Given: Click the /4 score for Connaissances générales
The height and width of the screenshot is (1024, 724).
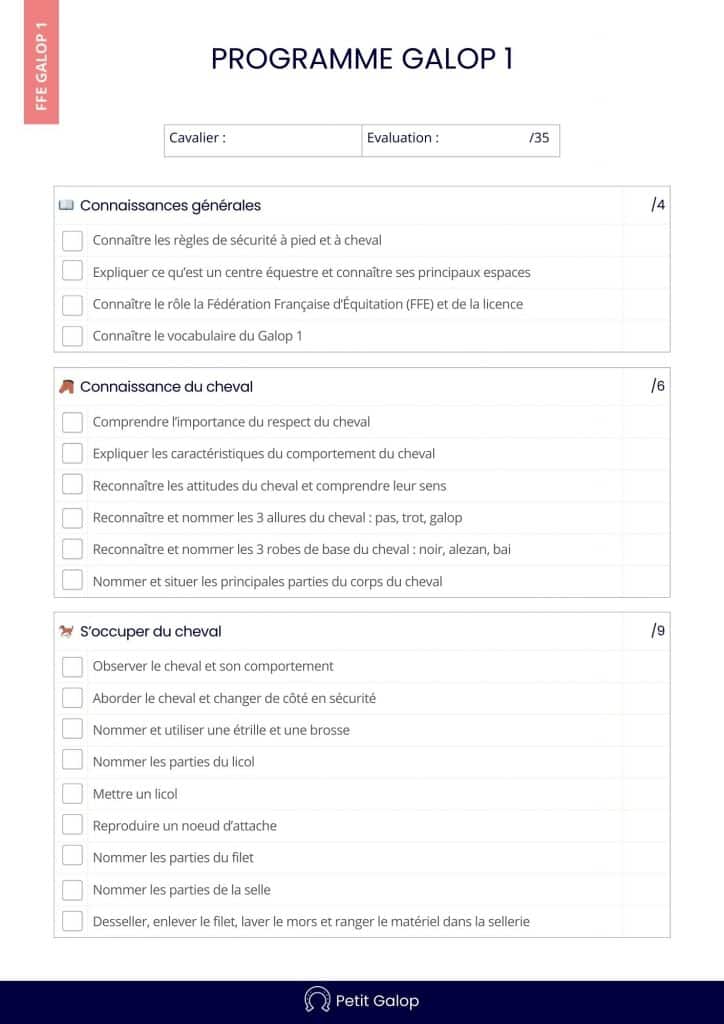Looking at the screenshot, I should [657, 205].
